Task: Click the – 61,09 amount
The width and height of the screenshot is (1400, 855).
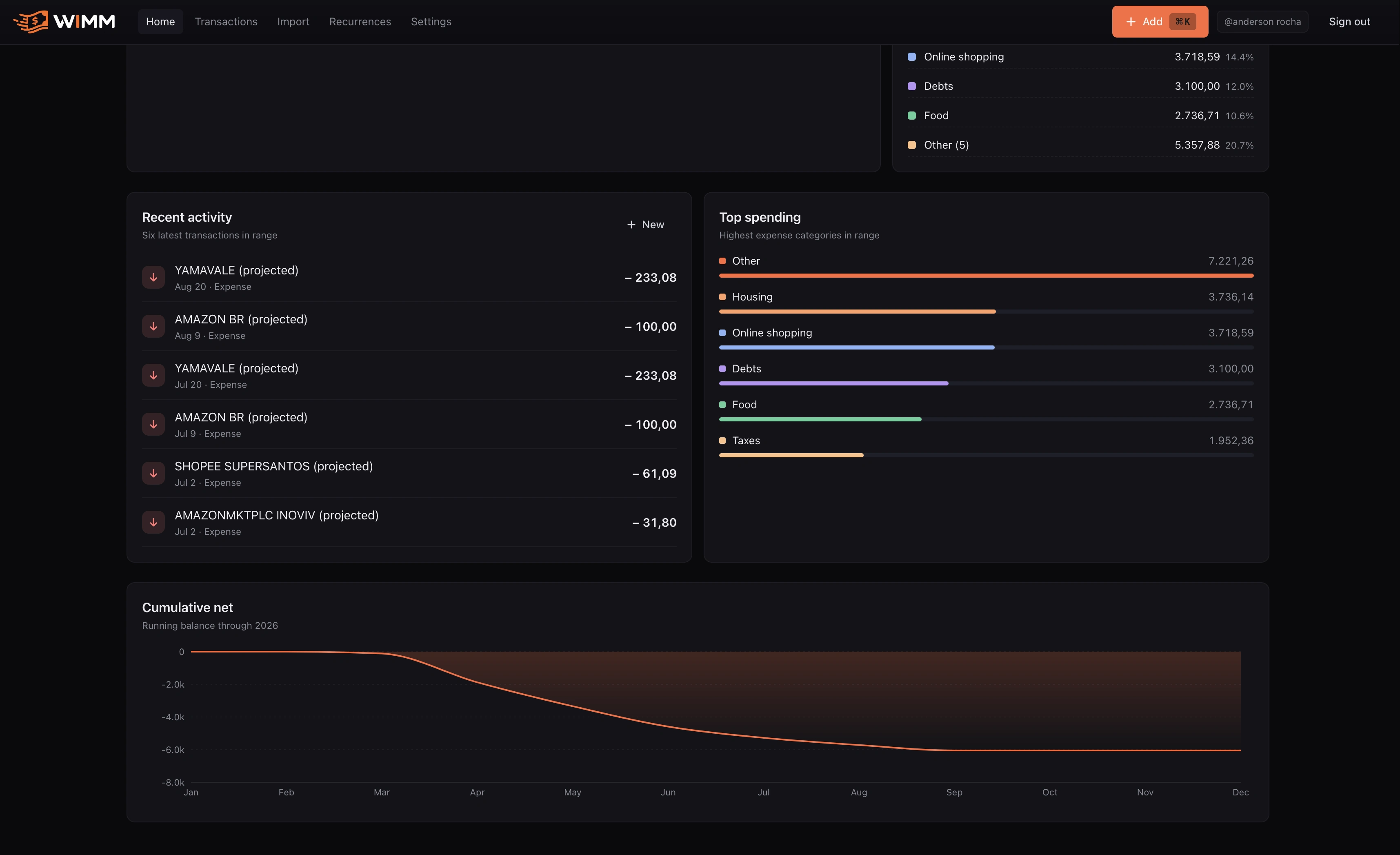Action: 654,474
